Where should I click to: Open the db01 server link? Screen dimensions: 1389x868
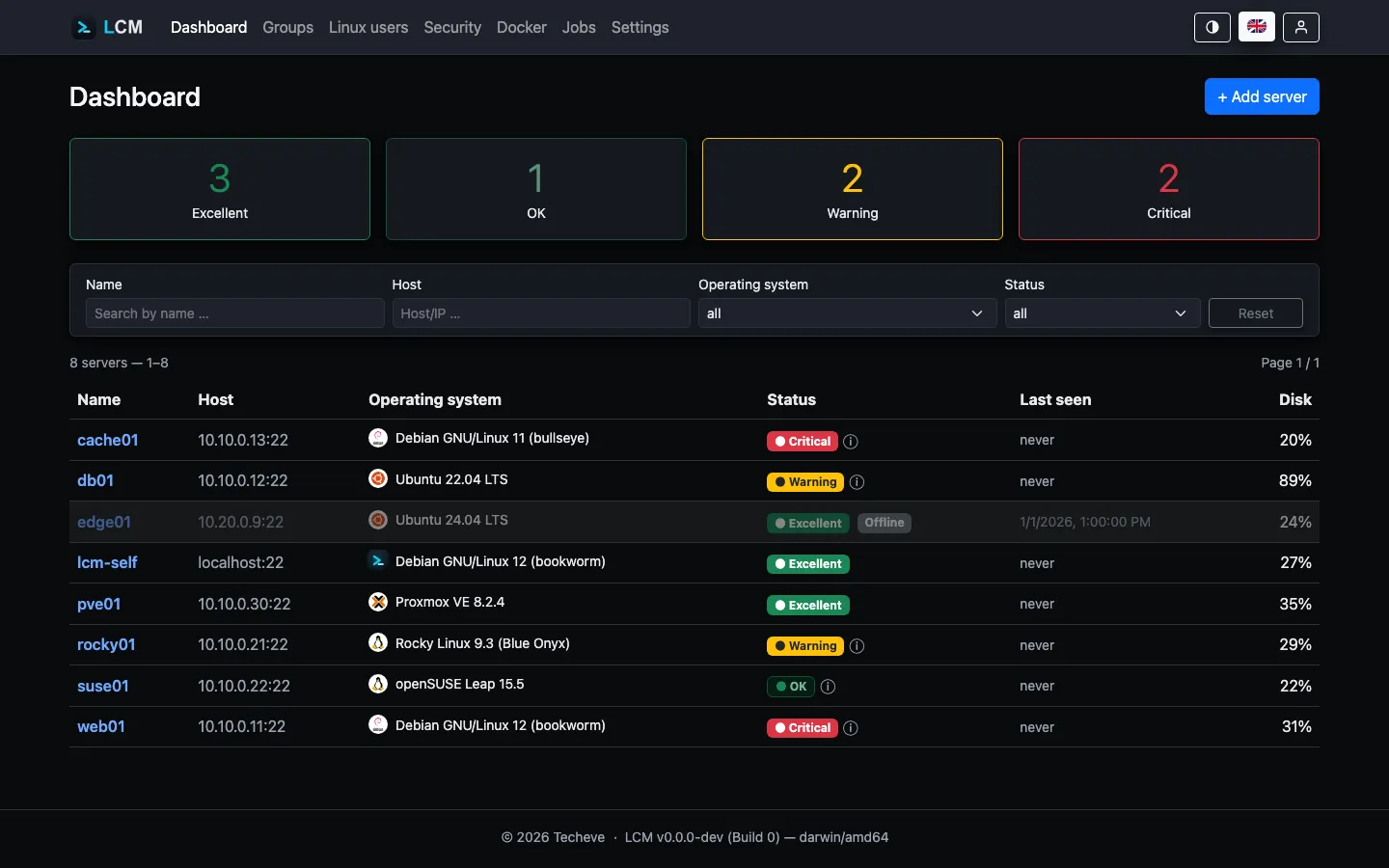(x=95, y=480)
